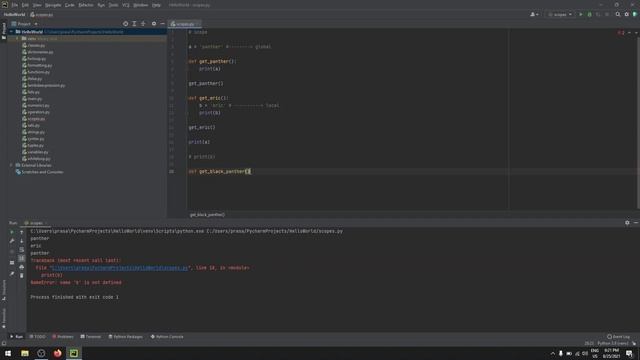Click the error indicator in the editor corner

(x=621, y=32)
